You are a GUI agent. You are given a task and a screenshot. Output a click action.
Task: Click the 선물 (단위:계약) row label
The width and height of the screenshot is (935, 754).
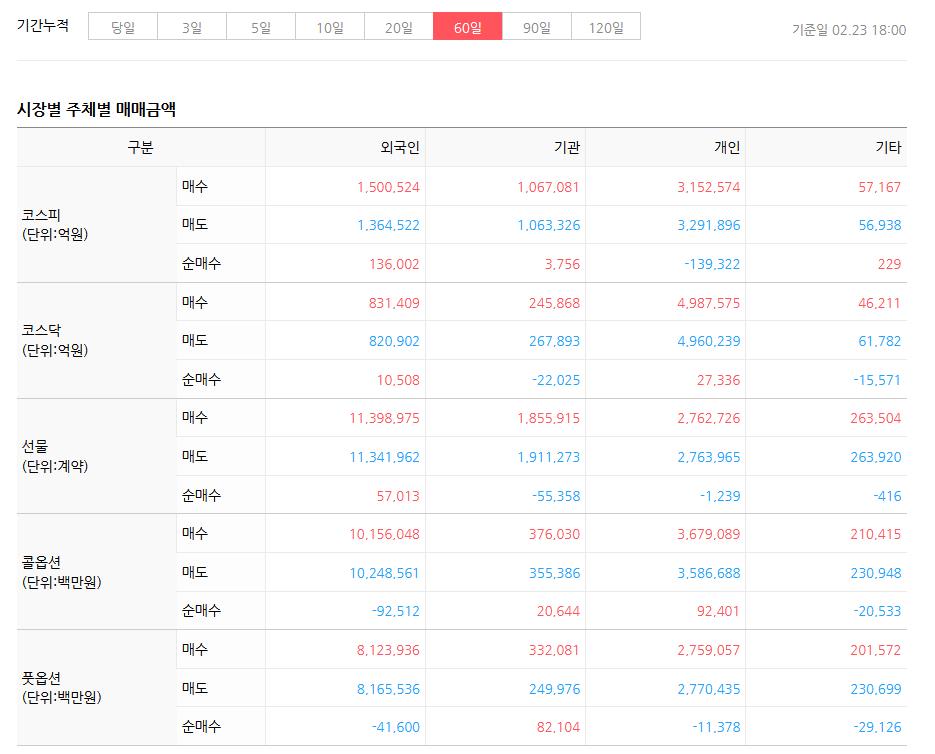(x=55, y=456)
